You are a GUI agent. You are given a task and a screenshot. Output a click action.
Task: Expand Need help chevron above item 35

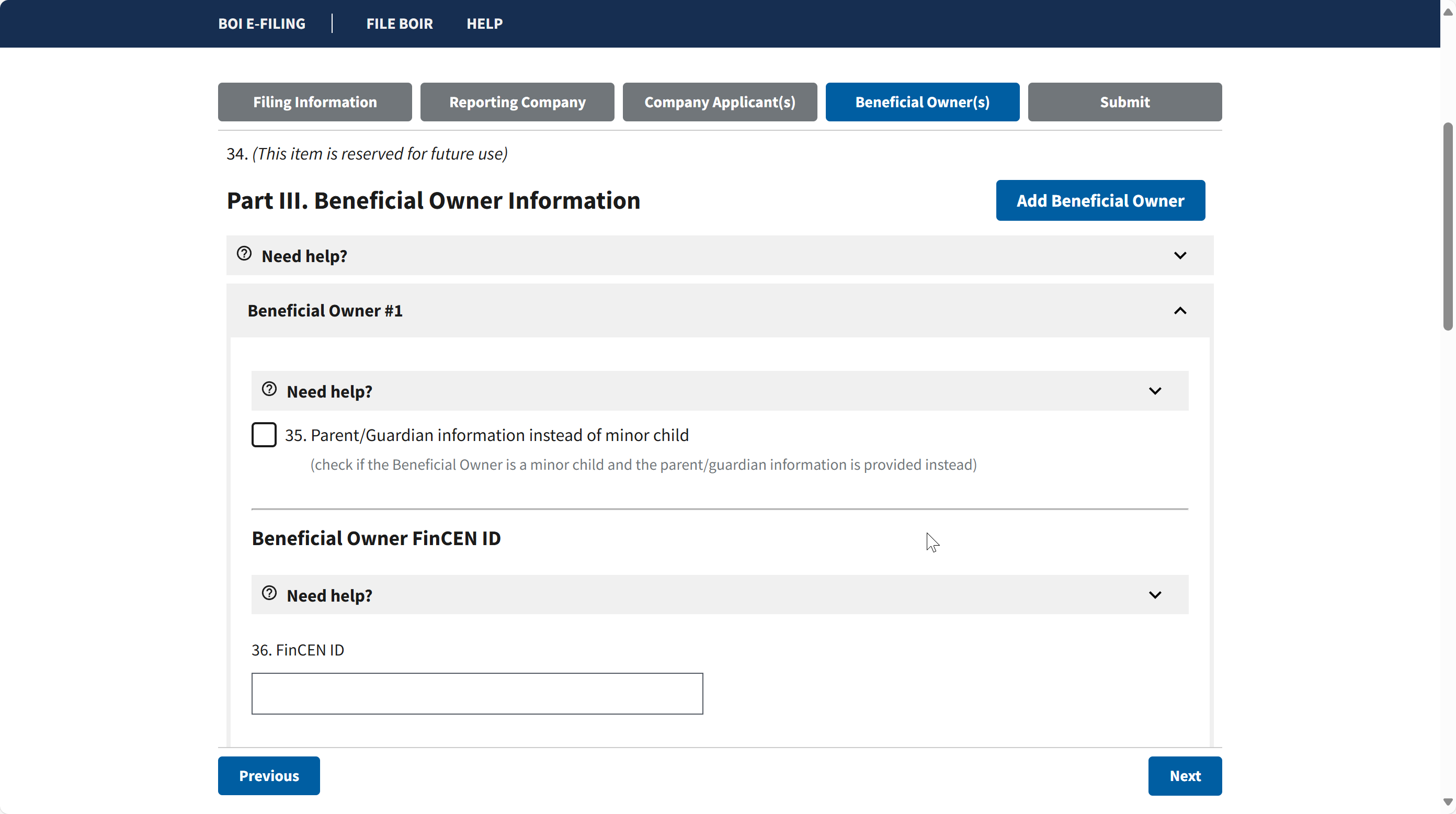pos(1155,391)
